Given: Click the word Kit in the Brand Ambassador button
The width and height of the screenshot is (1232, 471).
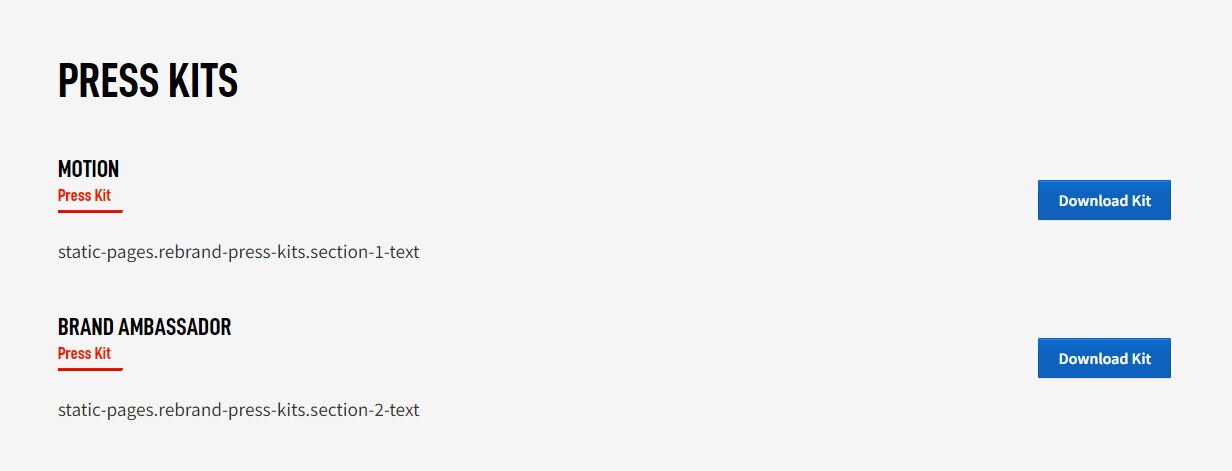Looking at the screenshot, I should click(1141, 358).
